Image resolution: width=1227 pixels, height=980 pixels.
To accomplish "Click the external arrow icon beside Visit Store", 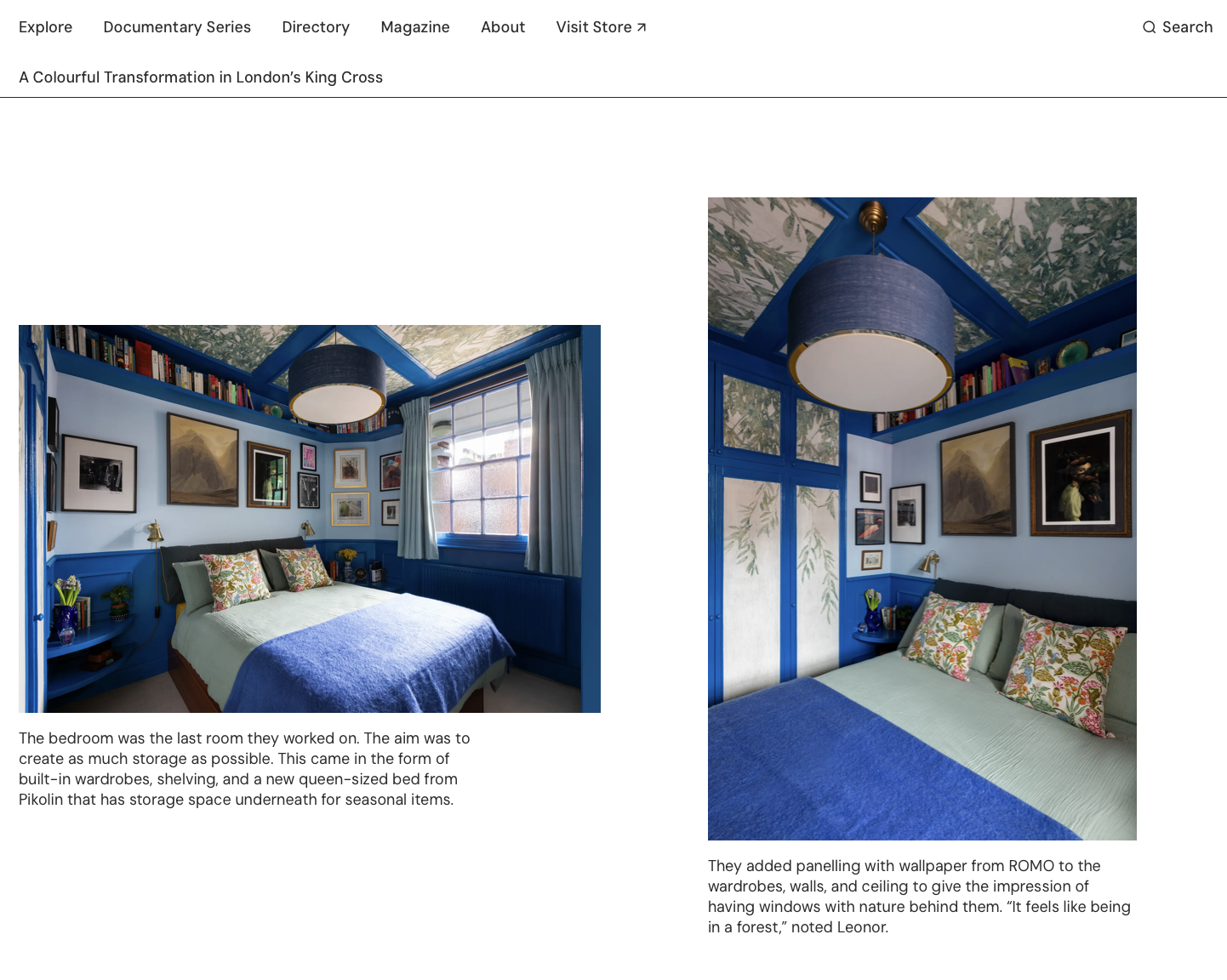I will (642, 27).
